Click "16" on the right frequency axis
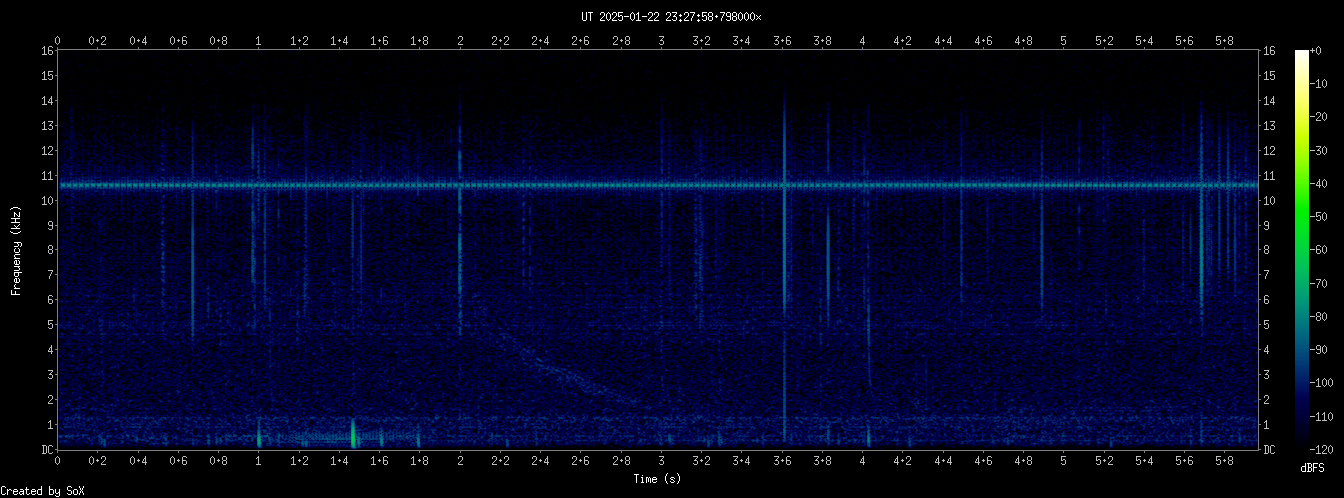The height and width of the screenshot is (498, 1344). click(x=1270, y=51)
